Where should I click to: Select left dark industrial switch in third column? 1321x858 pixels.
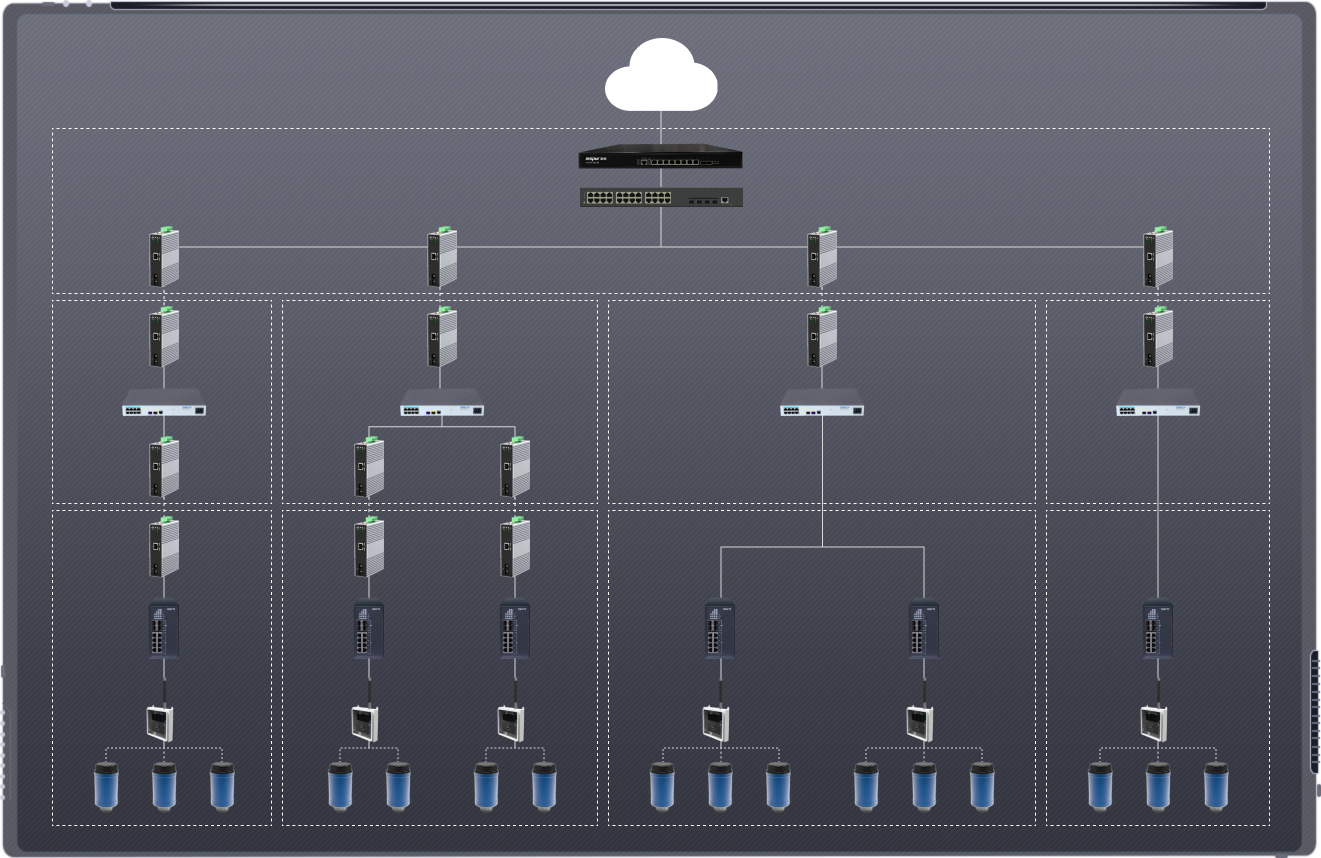719,629
